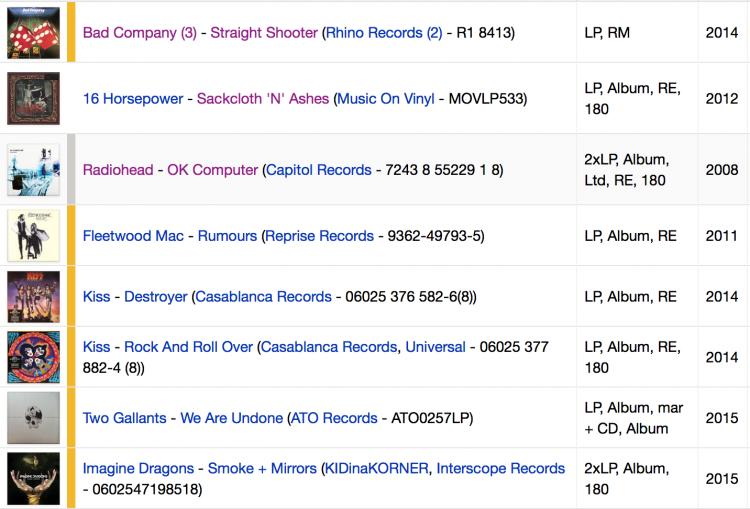Open the Straight Shooter dice cover thumbnail
The height and width of the screenshot is (509, 750).
(33, 33)
